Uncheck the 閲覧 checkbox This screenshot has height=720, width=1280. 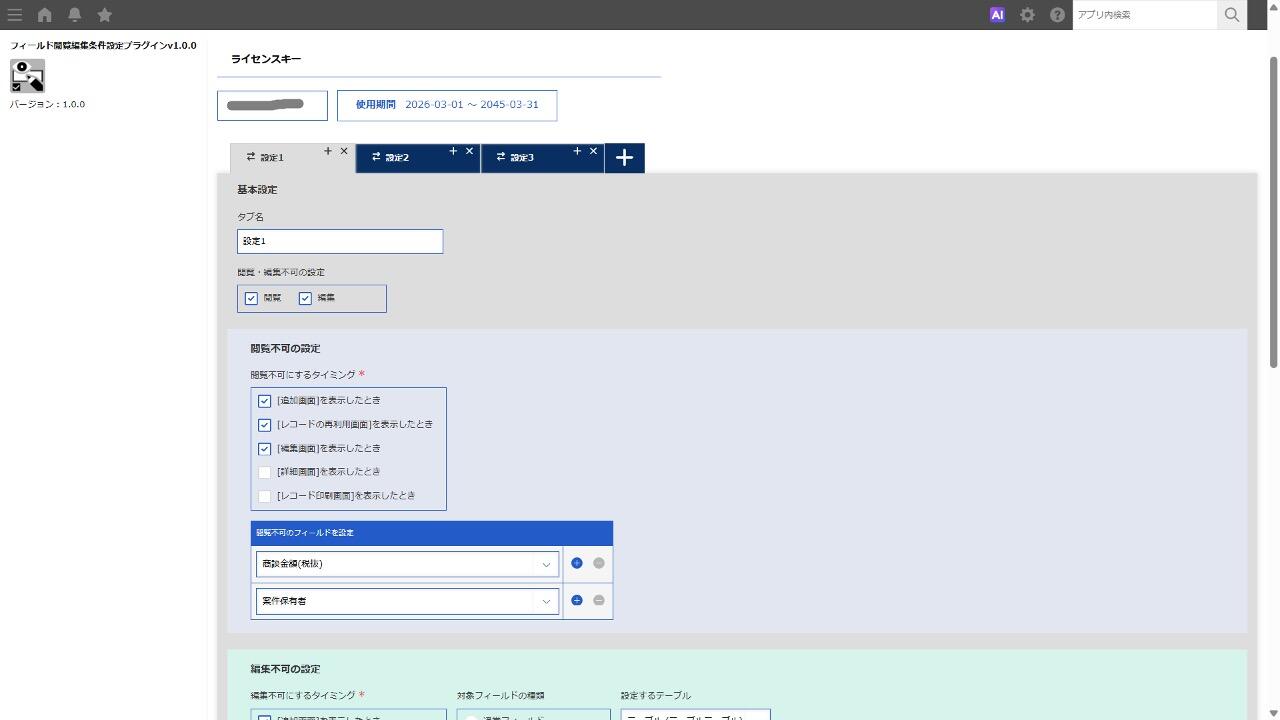[251, 298]
